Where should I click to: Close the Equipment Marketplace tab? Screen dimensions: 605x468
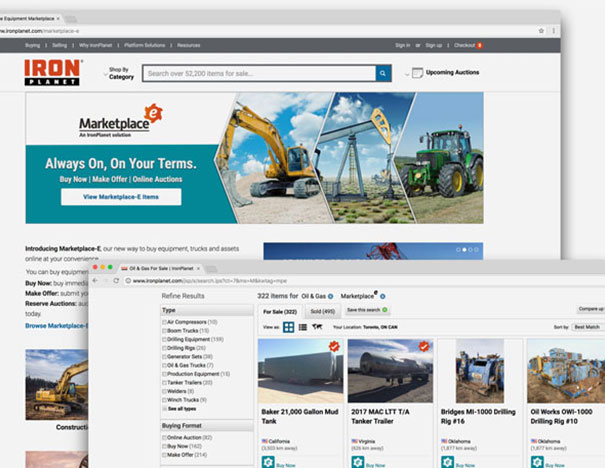coord(58,19)
